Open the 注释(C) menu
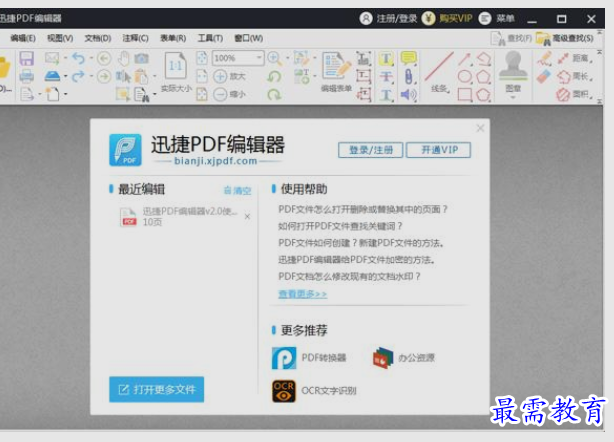The image size is (614, 442). coord(135,38)
